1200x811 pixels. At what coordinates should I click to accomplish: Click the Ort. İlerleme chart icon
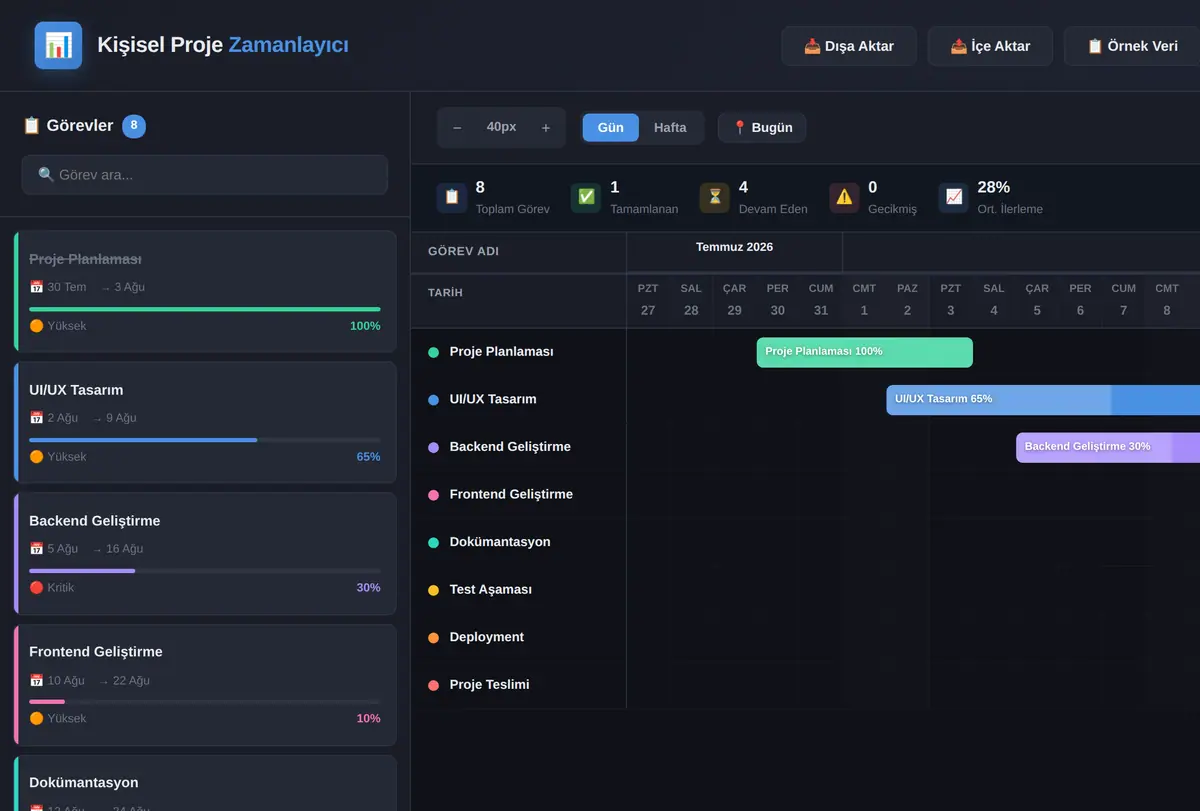coord(954,197)
